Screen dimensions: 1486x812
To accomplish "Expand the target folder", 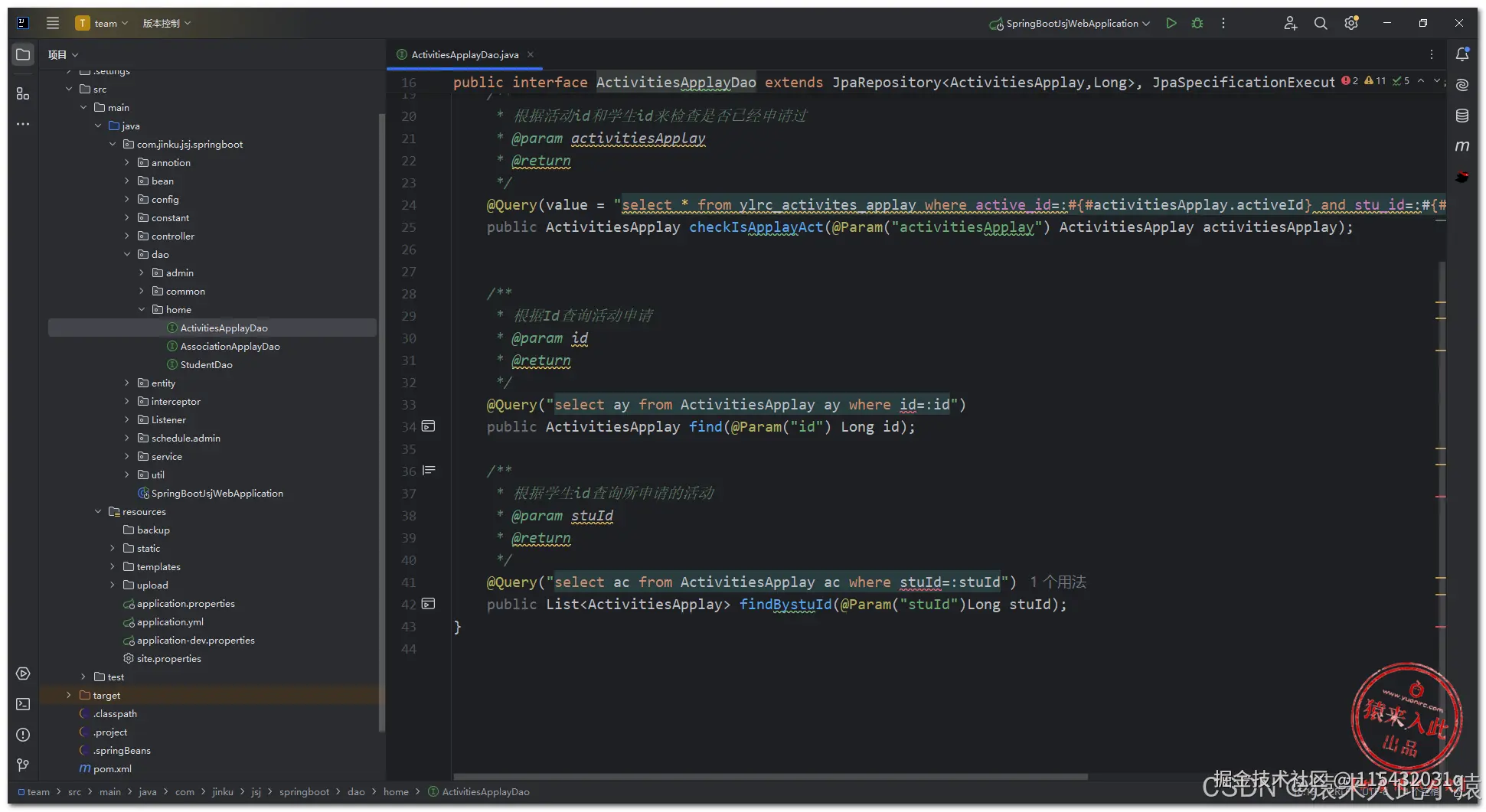I will [69, 695].
